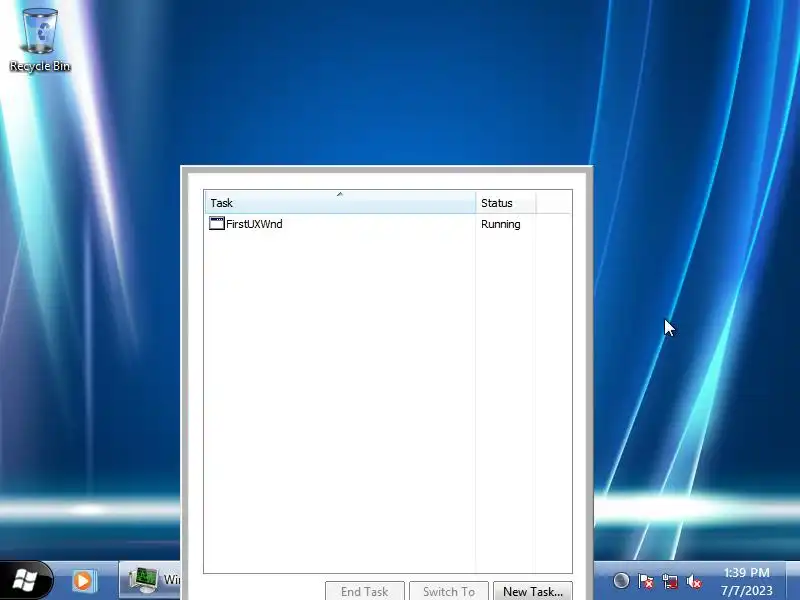Open the Windows Start orb
The height and width of the screenshot is (600, 800).
tap(24, 580)
